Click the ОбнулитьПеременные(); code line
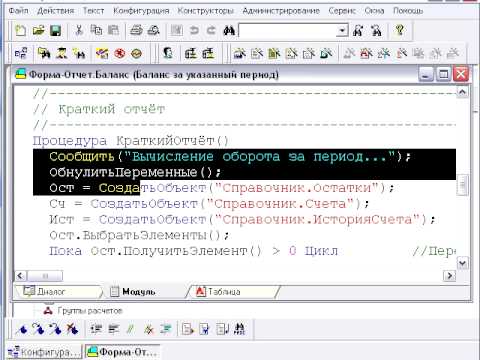The height and width of the screenshot is (360, 480). [135, 172]
